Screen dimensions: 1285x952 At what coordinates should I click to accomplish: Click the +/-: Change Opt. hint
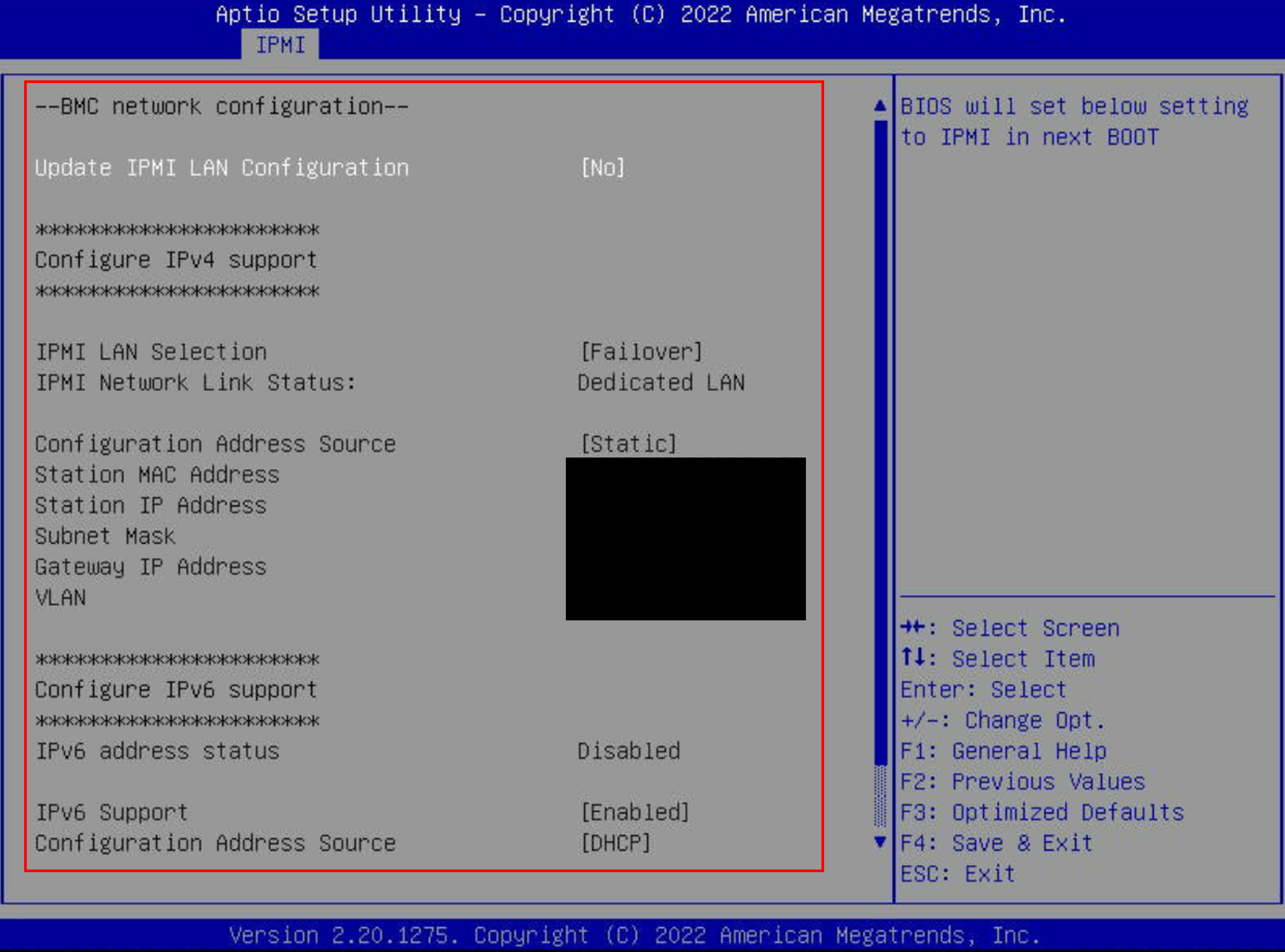click(x=1003, y=721)
